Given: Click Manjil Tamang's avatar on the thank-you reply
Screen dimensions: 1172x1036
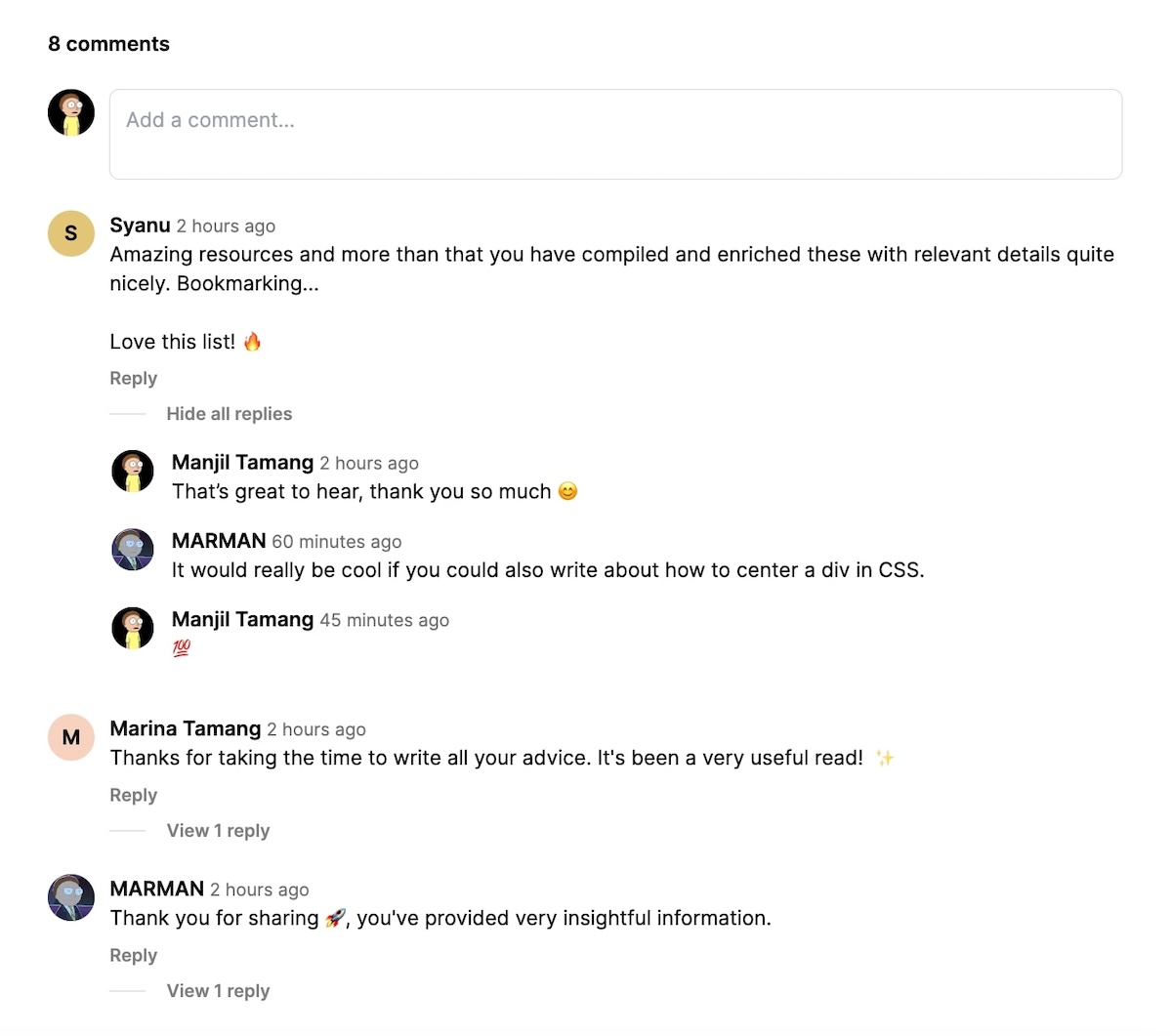Looking at the screenshot, I should click(133, 471).
